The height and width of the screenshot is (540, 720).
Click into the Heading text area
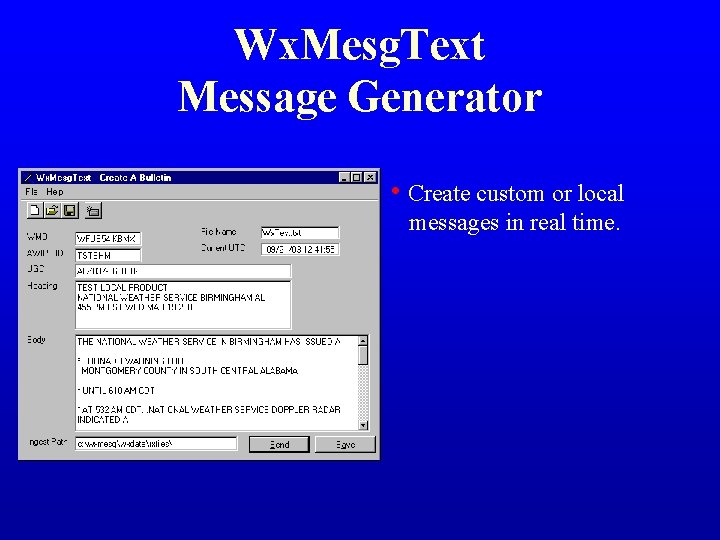183,305
